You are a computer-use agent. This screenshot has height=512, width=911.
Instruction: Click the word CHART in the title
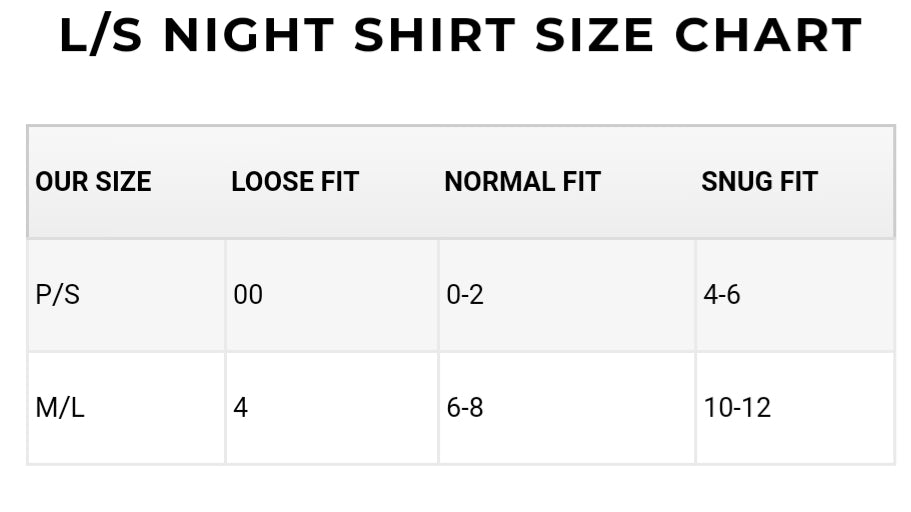coord(768,36)
